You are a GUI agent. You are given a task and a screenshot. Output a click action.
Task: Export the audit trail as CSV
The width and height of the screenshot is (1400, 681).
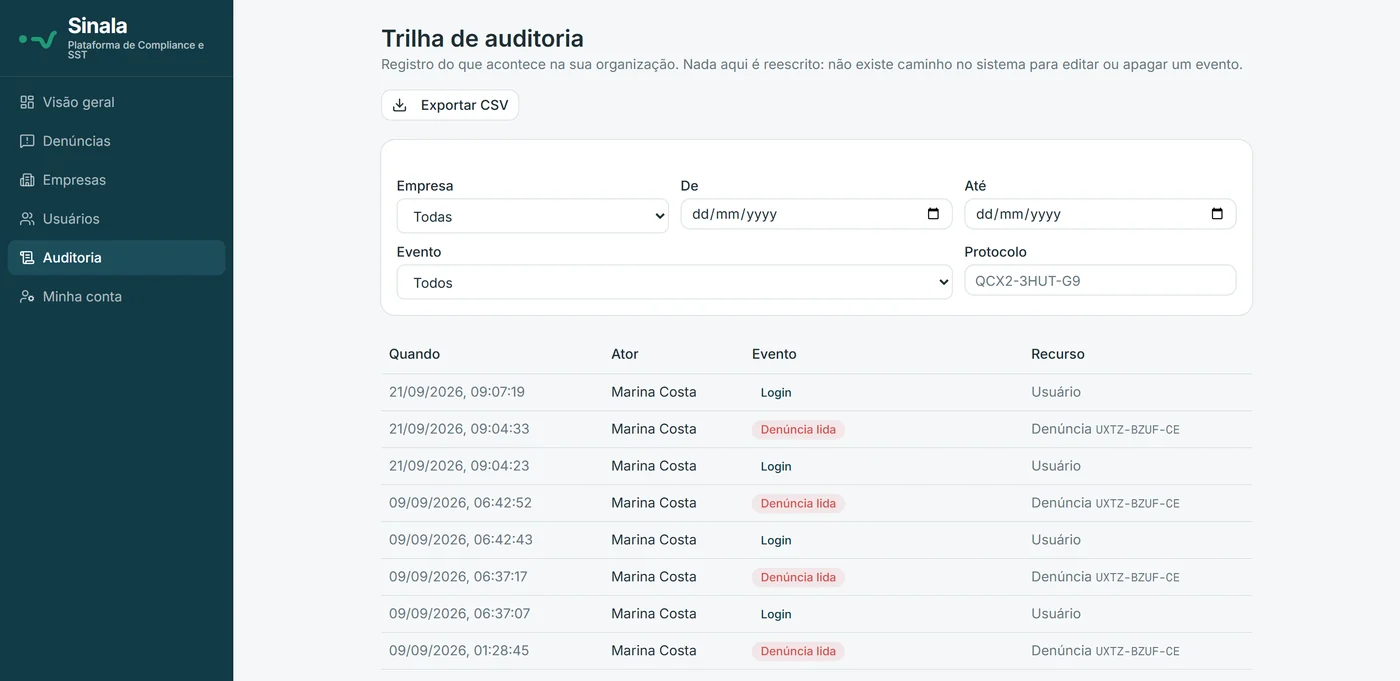450,105
